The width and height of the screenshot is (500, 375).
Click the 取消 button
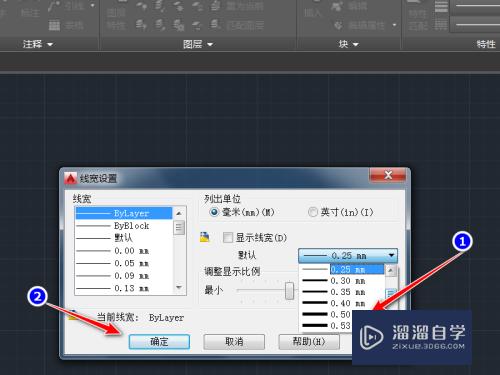pyautogui.click(x=234, y=342)
